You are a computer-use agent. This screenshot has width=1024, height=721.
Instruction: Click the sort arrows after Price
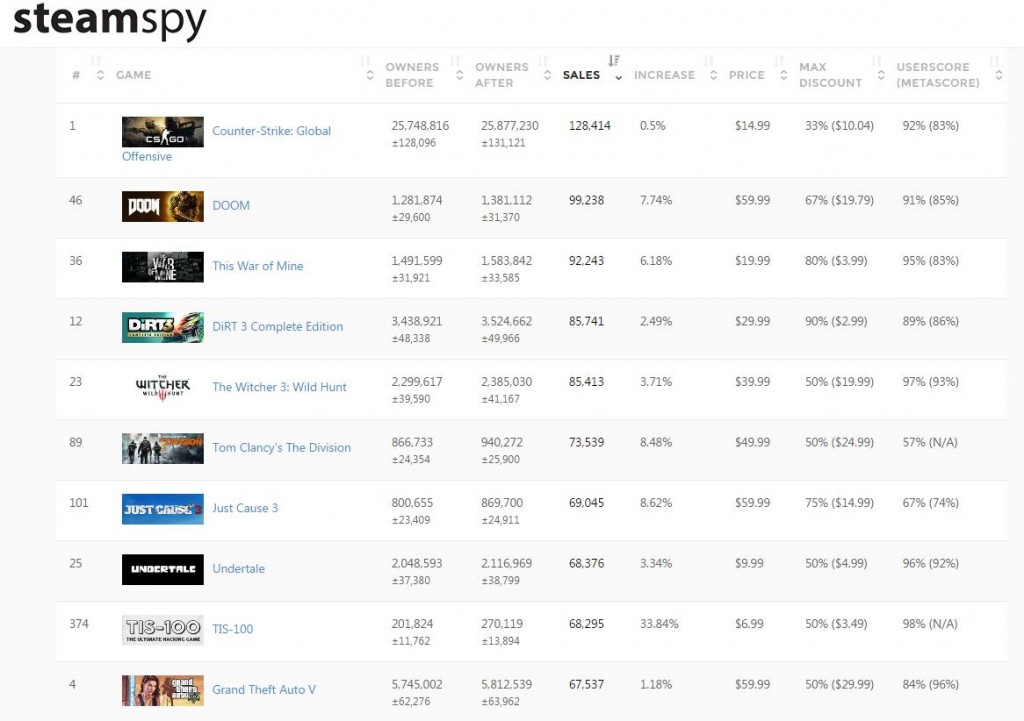click(x=784, y=75)
